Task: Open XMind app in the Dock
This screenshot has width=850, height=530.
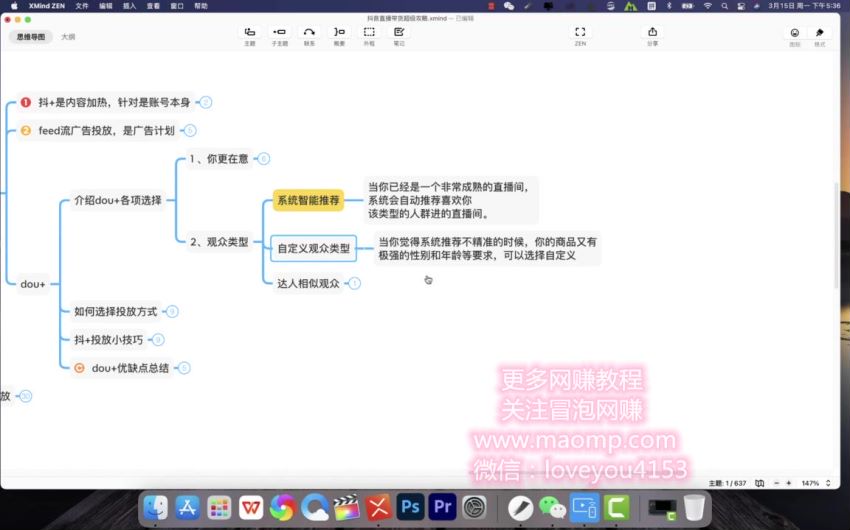Action: 378,508
